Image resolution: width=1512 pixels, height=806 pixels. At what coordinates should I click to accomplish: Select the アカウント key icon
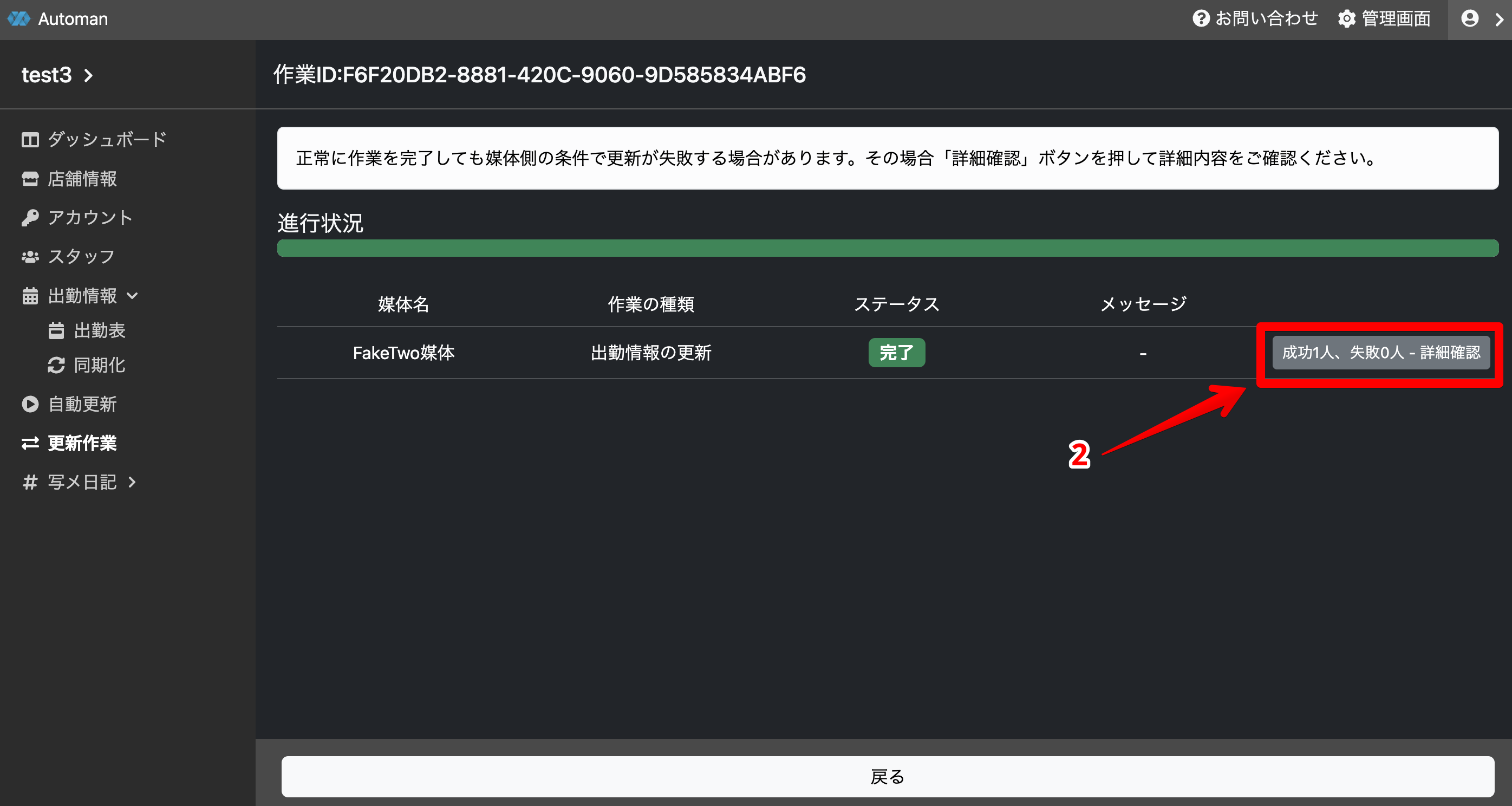click(x=30, y=218)
